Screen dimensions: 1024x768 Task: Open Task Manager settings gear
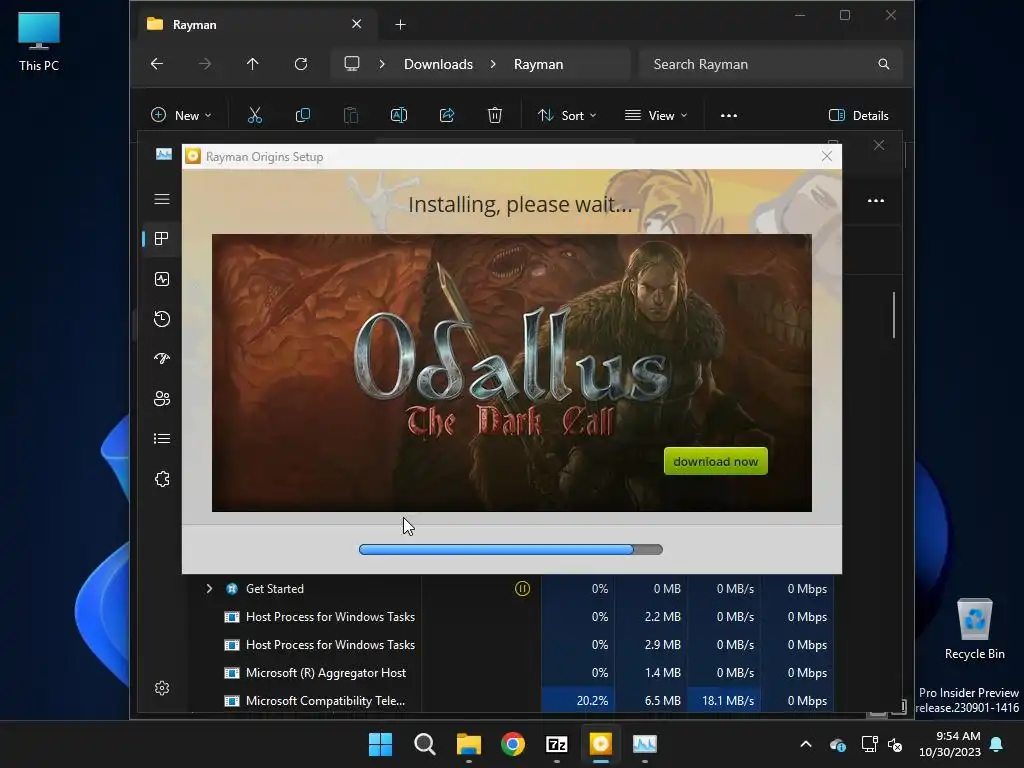[x=162, y=688]
